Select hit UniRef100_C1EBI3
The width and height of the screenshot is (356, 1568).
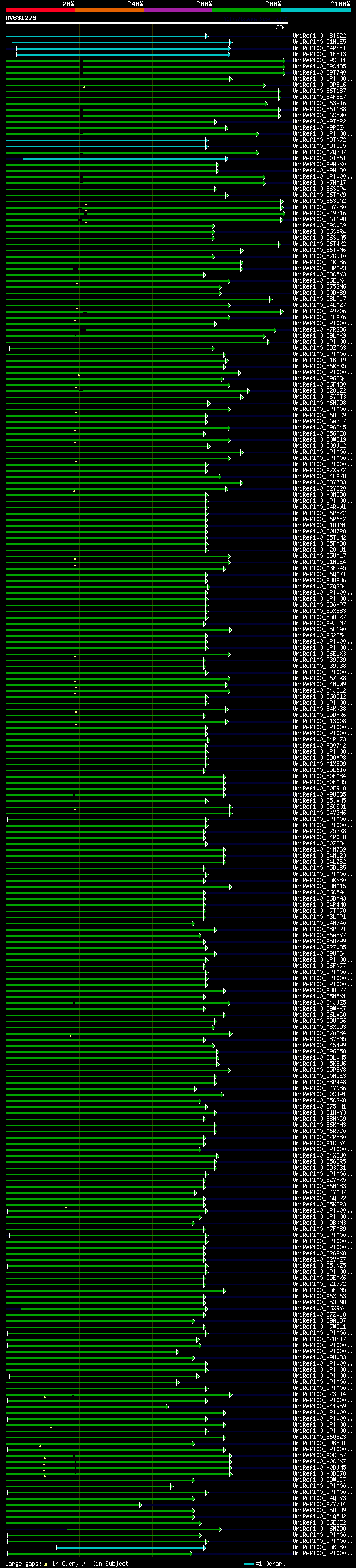pos(319,54)
